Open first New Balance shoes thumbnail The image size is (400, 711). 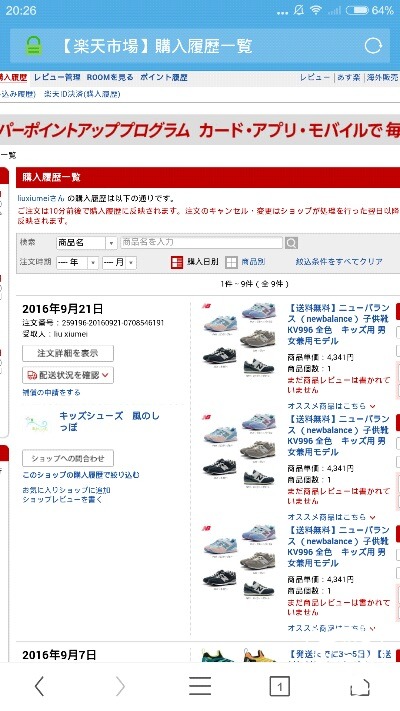[x=239, y=339]
